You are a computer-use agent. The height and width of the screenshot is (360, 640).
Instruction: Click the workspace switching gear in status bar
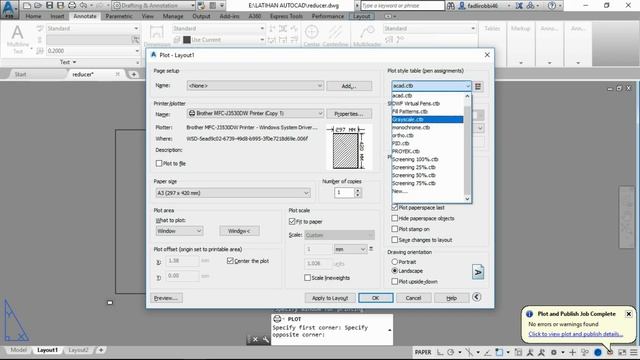(554, 352)
